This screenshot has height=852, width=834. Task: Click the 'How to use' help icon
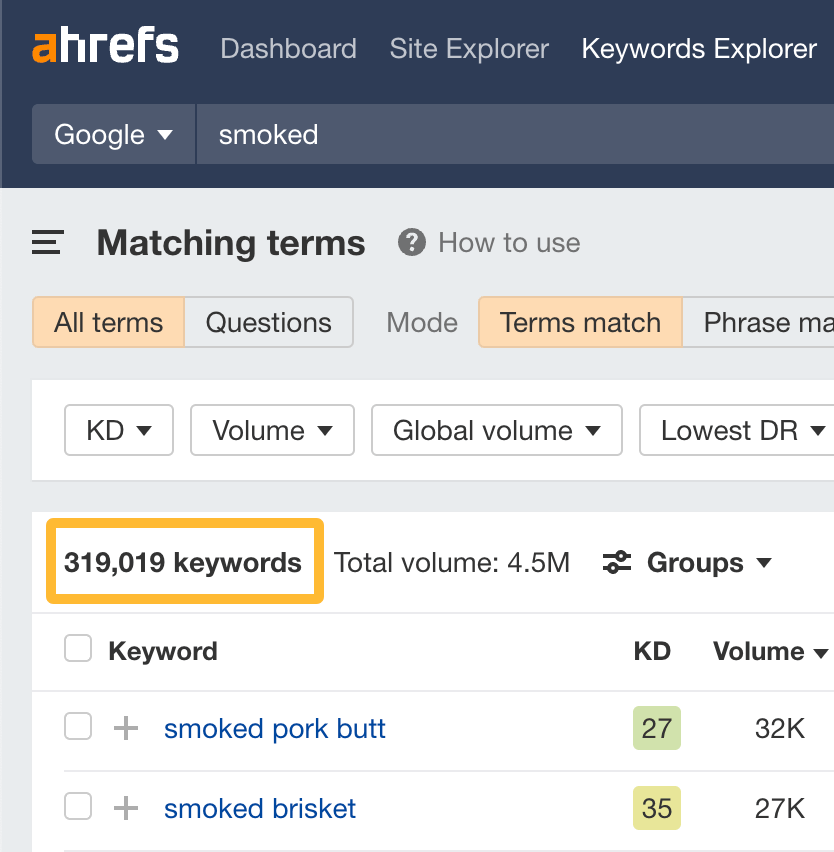pyautogui.click(x=410, y=242)
